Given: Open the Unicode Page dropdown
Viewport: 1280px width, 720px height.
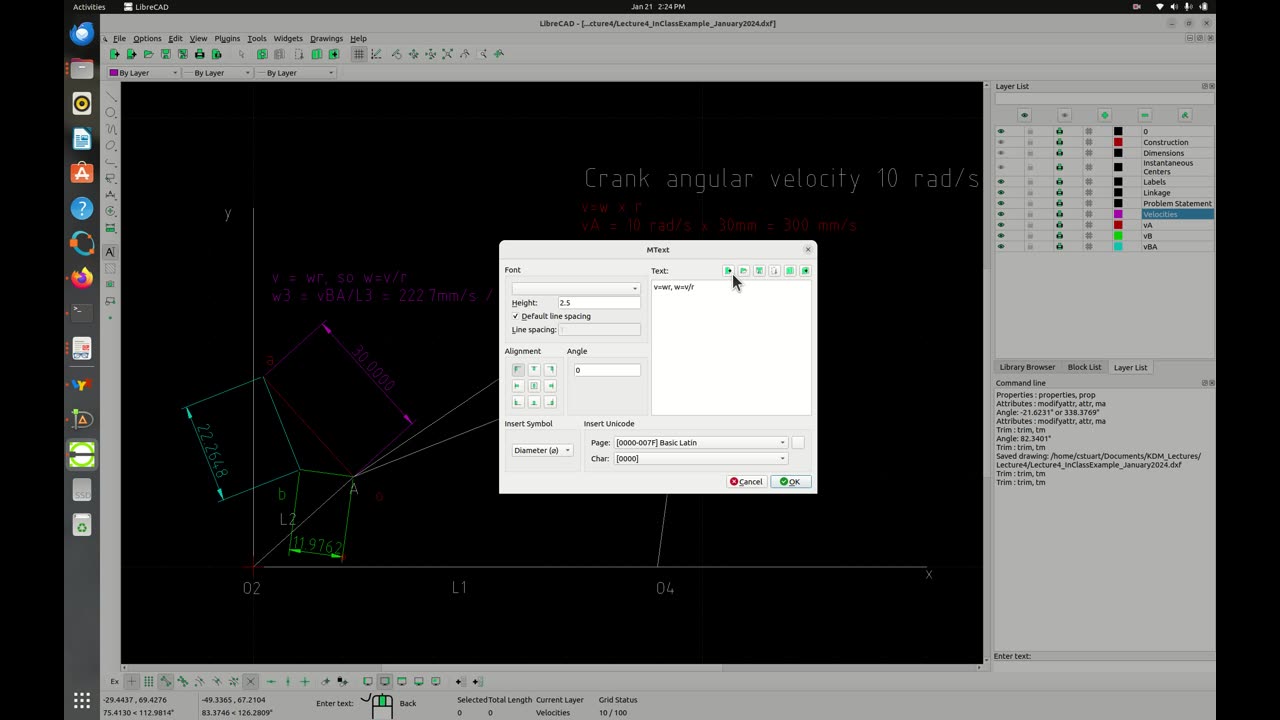Looking at the screenshot, I should [701, 442].
